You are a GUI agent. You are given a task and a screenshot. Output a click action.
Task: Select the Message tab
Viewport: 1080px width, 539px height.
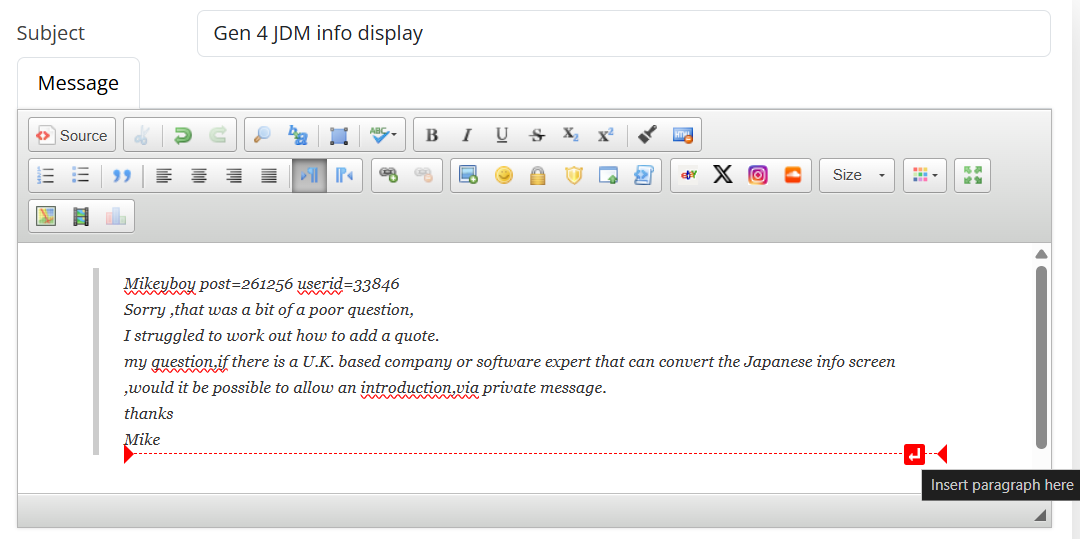78,83
